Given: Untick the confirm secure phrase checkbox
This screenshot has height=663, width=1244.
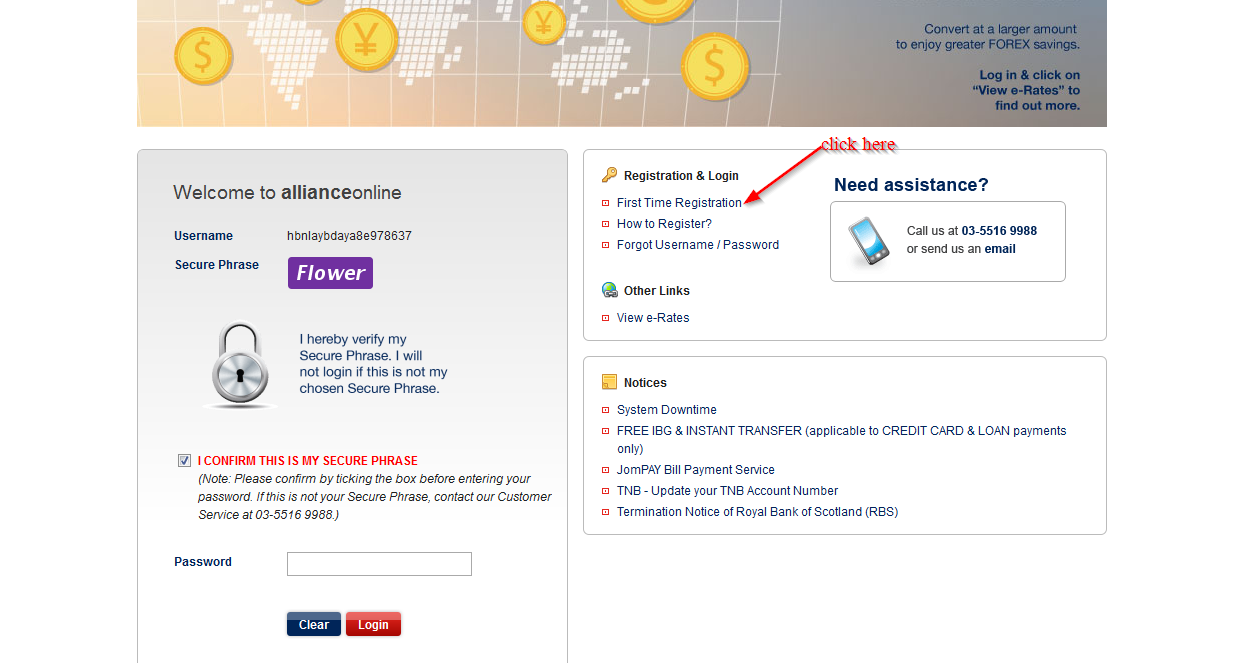Looking at the screenshot, I should tap(184, 461).
